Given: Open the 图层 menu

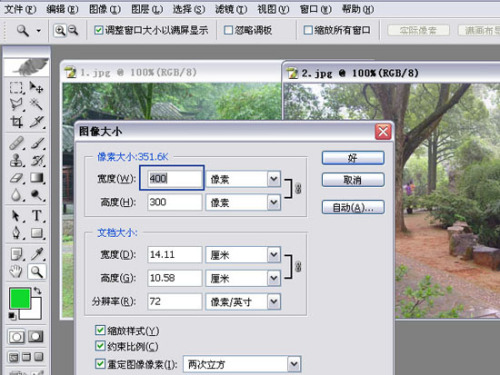Looking at the screenshot, I should coord(147,9).
